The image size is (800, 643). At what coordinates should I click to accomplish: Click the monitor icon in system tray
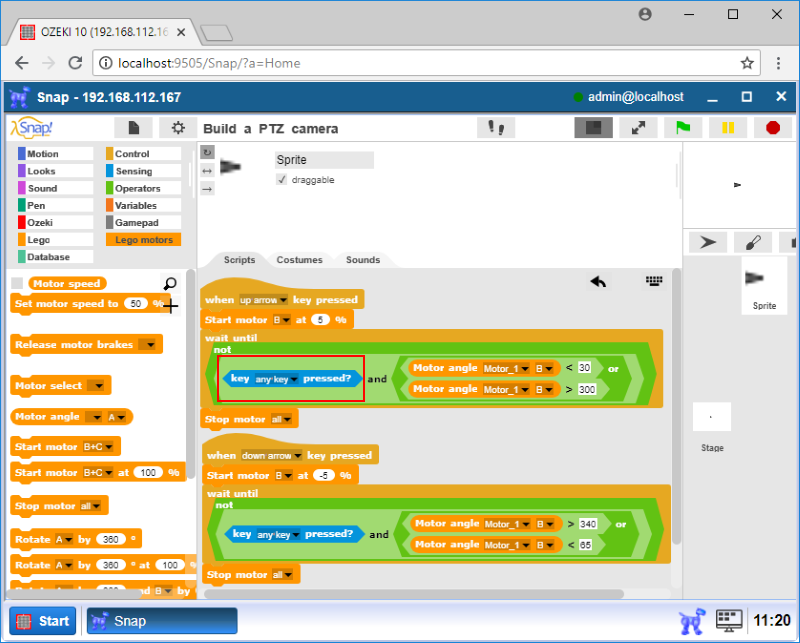point(729,621)
